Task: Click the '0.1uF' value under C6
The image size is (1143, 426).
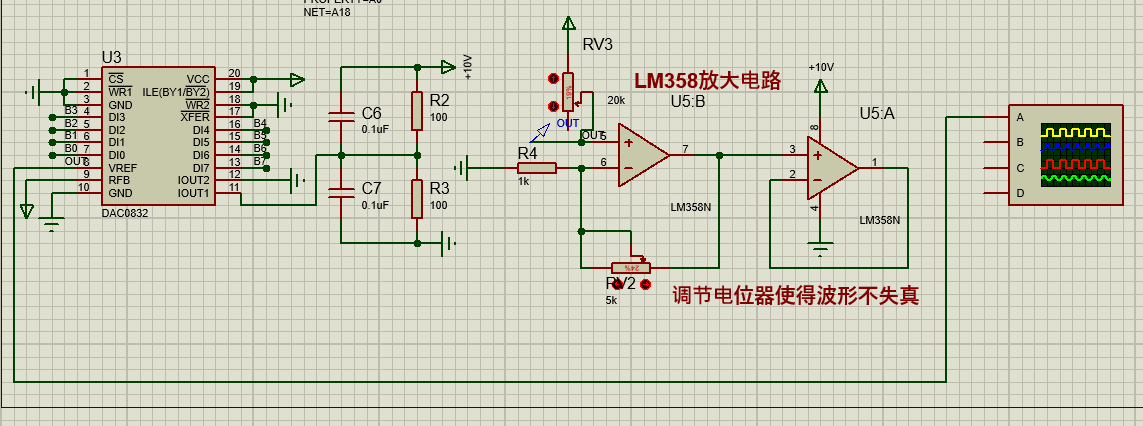Action: coord(376,129)
